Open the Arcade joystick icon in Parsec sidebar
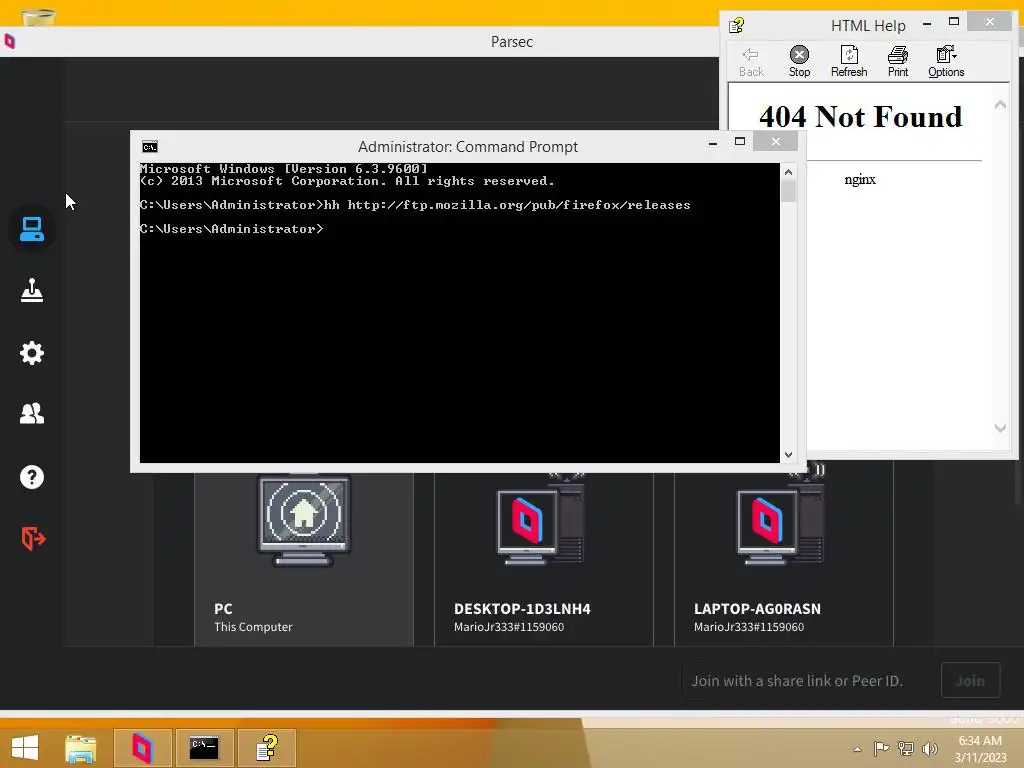 click(x=31, y=291)
